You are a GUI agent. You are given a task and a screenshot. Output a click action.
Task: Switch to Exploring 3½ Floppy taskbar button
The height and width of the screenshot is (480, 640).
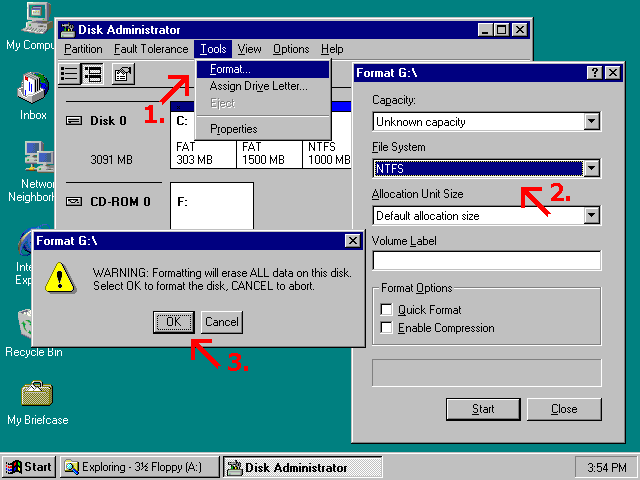(140, 467)
